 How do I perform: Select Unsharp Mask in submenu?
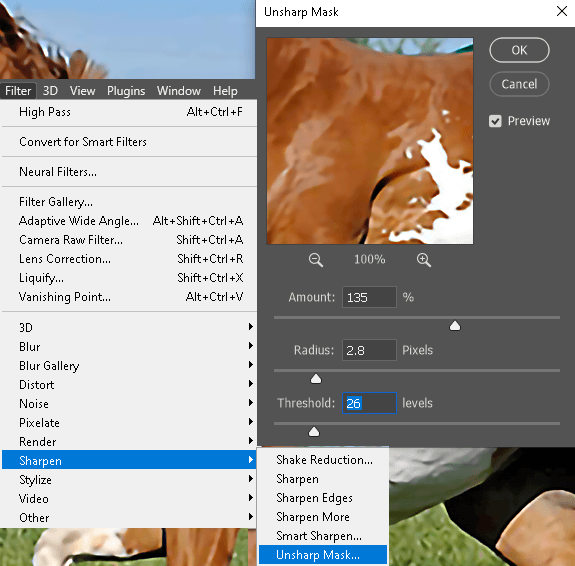coord(323,555)
